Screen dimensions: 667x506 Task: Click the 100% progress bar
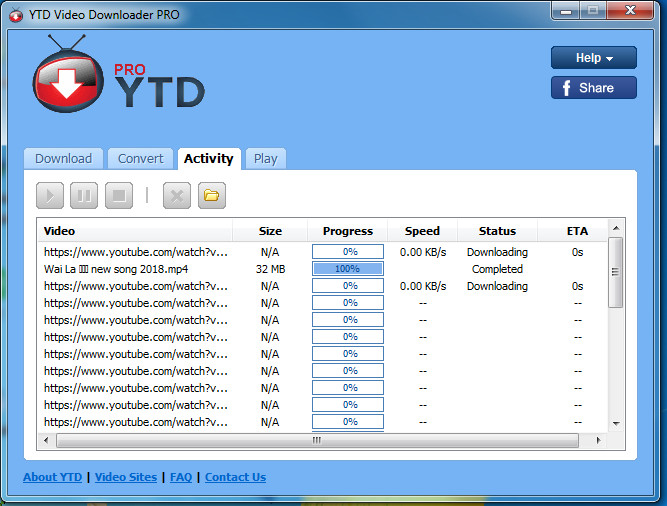click(348, 269)
